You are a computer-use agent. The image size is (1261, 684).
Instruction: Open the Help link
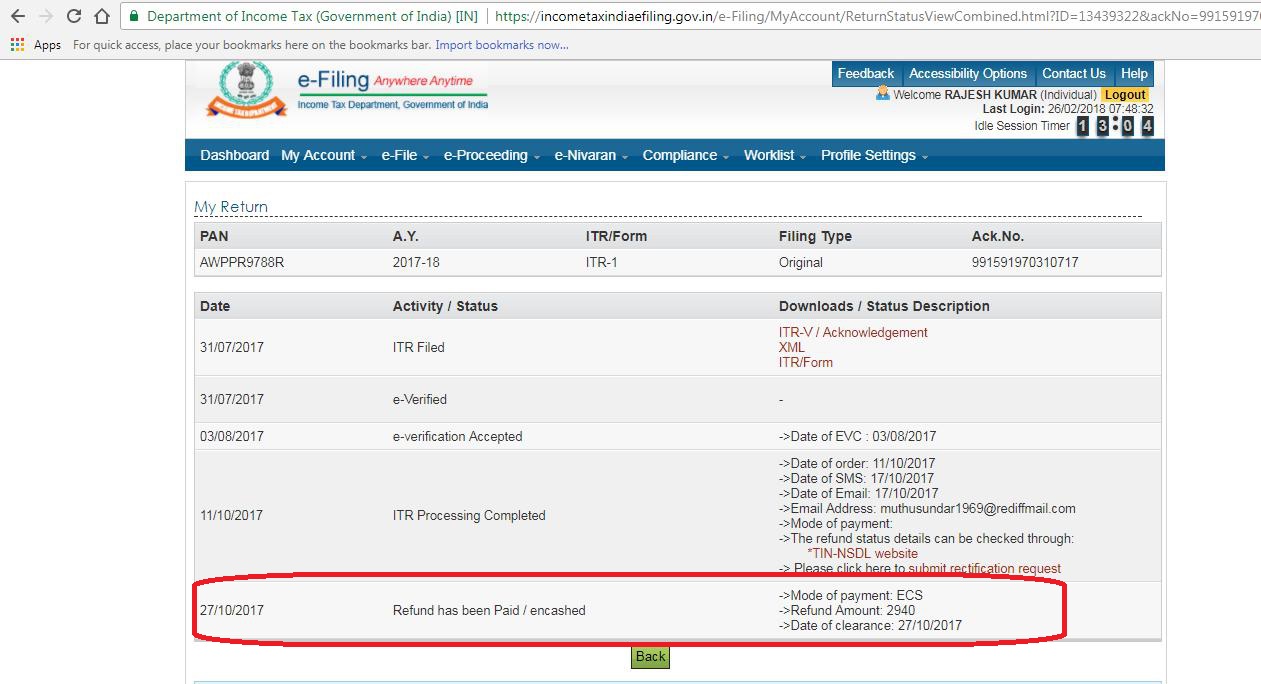click(1134, 74)
